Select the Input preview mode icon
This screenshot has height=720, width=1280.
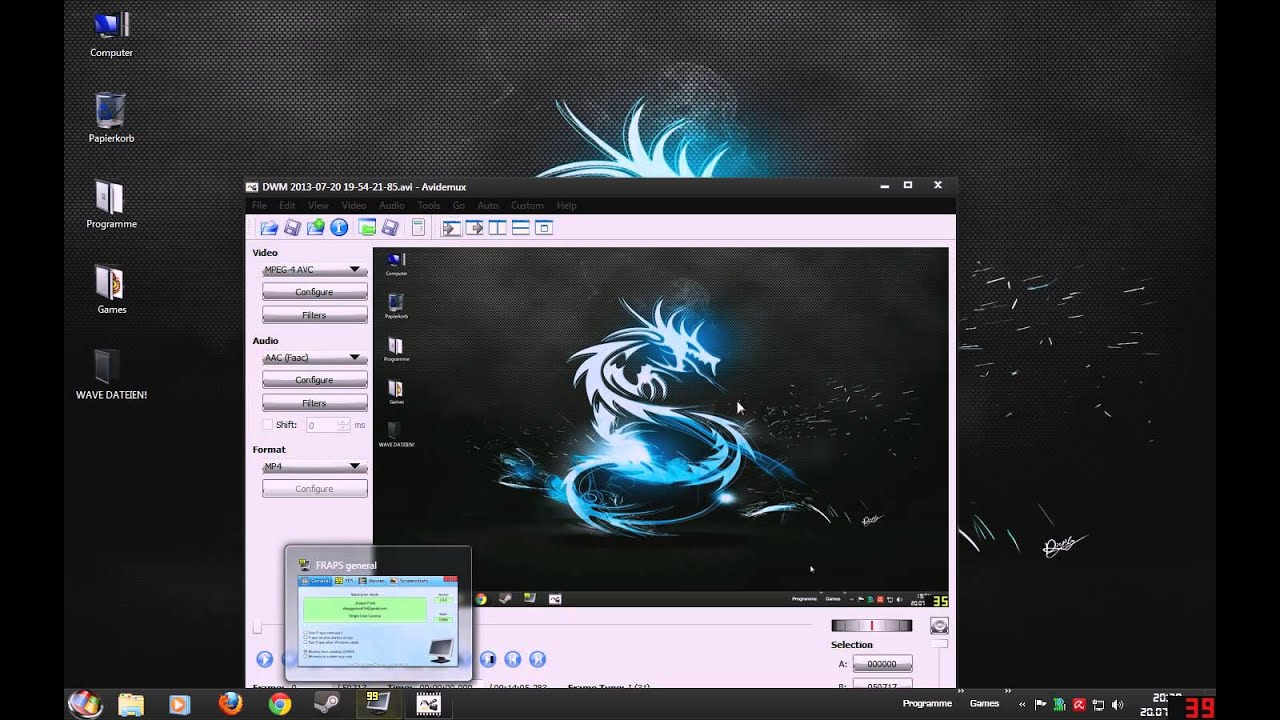[451, 228]
